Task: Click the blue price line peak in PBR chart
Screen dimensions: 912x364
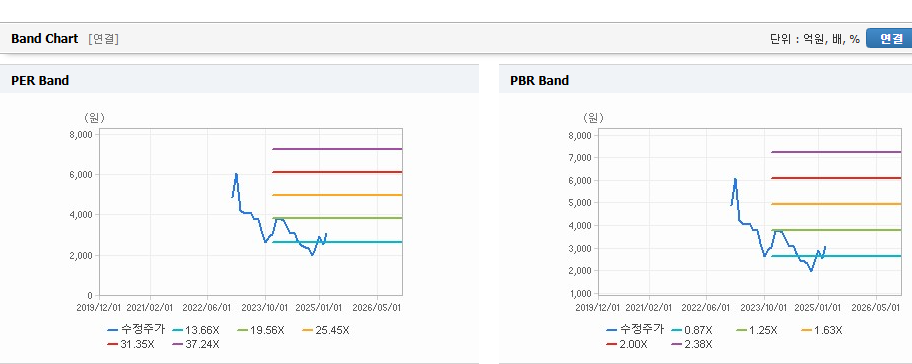Action: coord(735,179)
